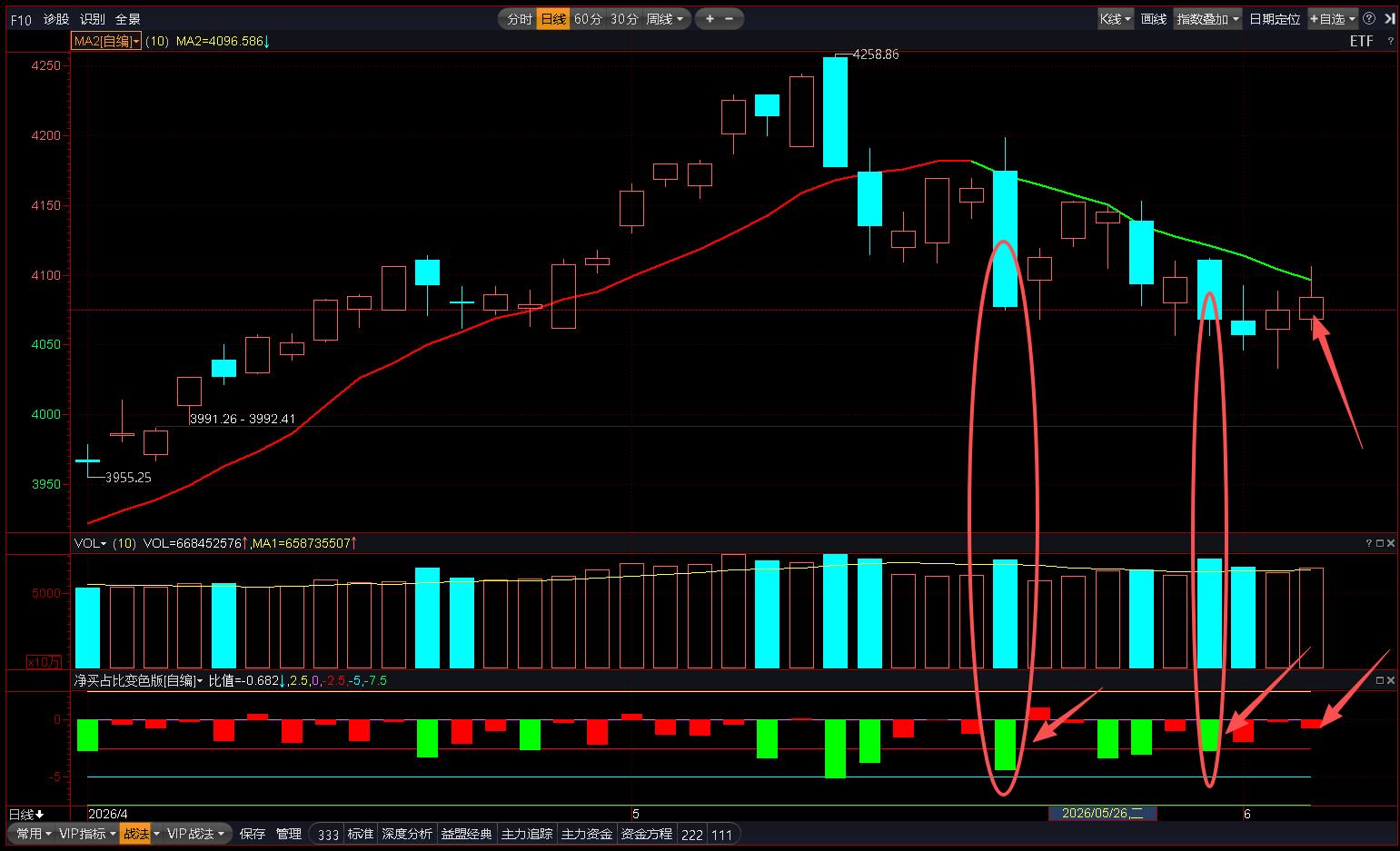Expand the 常用 indicator group dropdown
Image resolution: width=1400 pixels, height=851 pixels.
[x=34, y=834]
